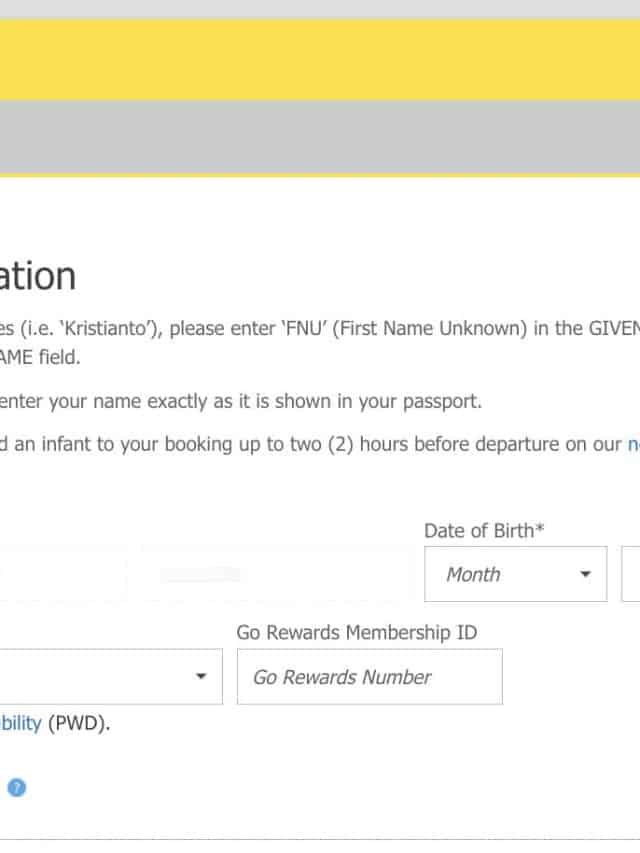This screenshot has height=853, width=640.
Task: Open the cut-off dropdown right of Month
Action: point(631,574)
